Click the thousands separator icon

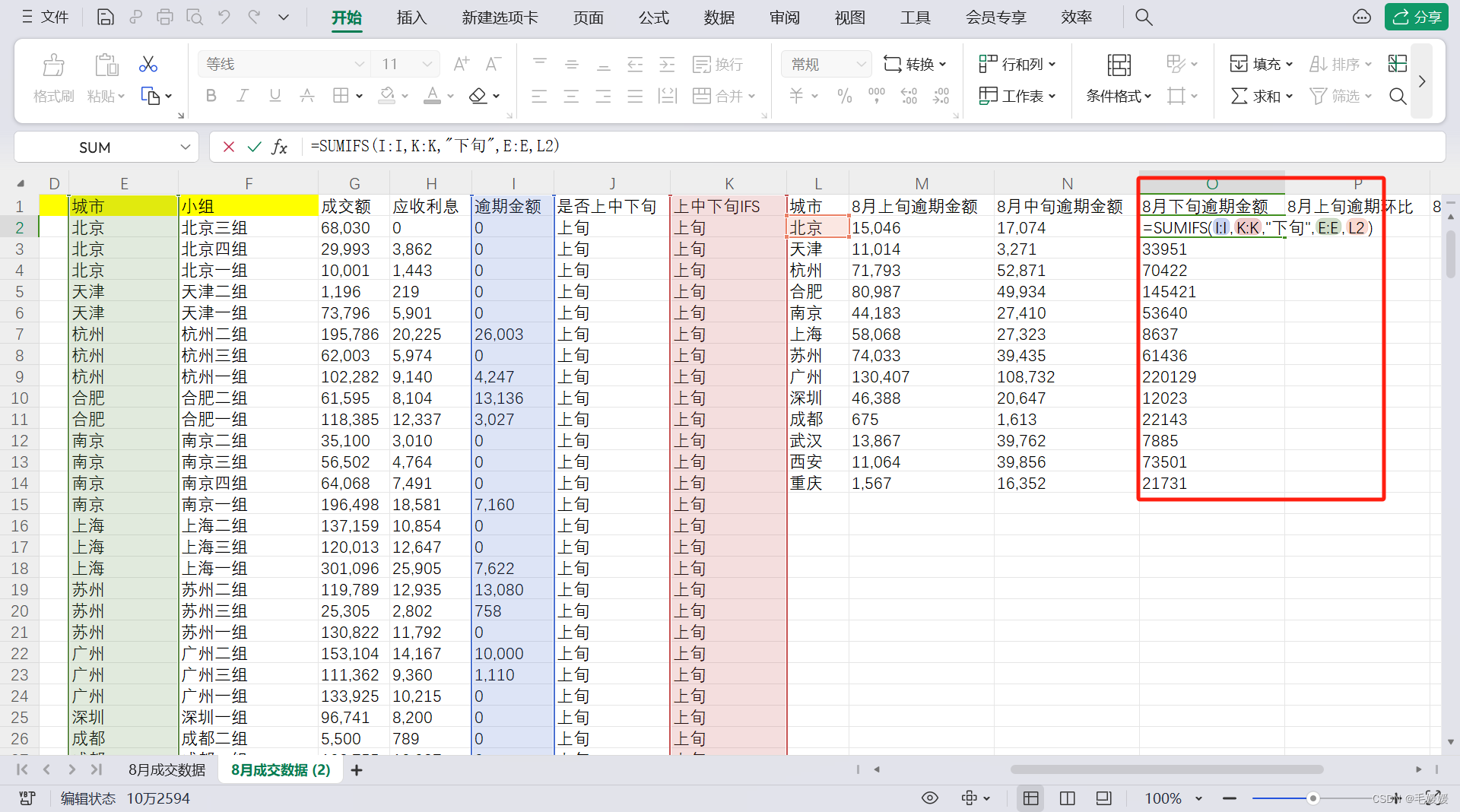click(877, 96)
